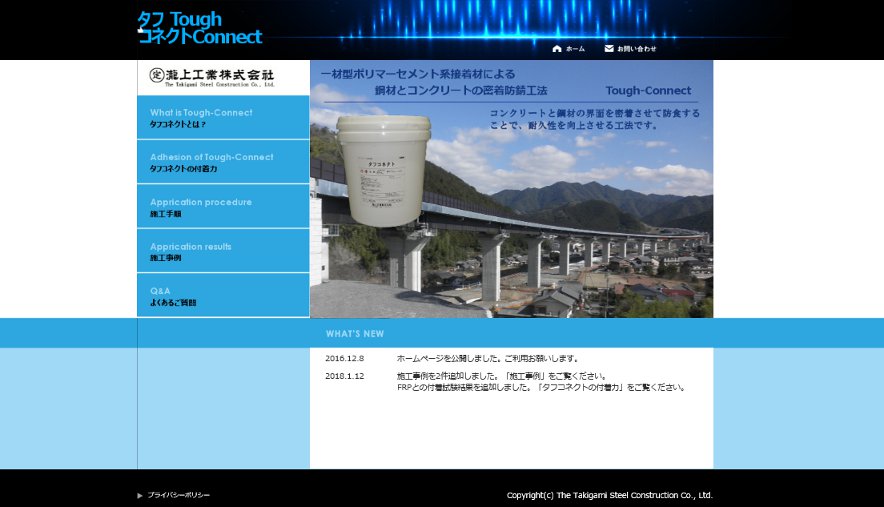The height and width of the screenshot is (507, 884).
Task: Click the Tough Connect site logo
Action: (200, 28)
